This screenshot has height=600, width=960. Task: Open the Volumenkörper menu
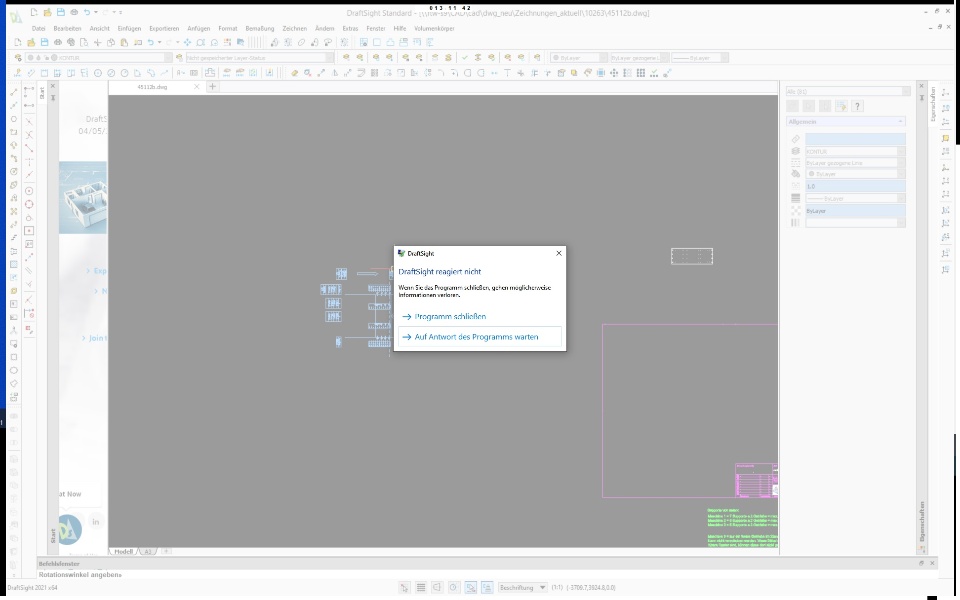pyautogui.click(x=434, y=28)
